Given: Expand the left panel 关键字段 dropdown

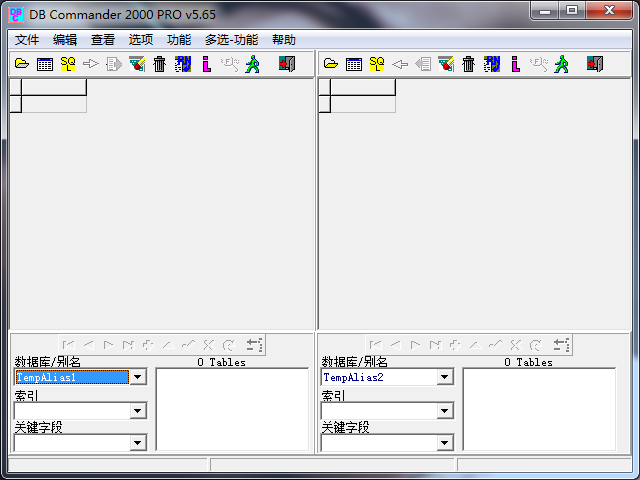Looking at the screenshot, I should (x=138, y=442).
